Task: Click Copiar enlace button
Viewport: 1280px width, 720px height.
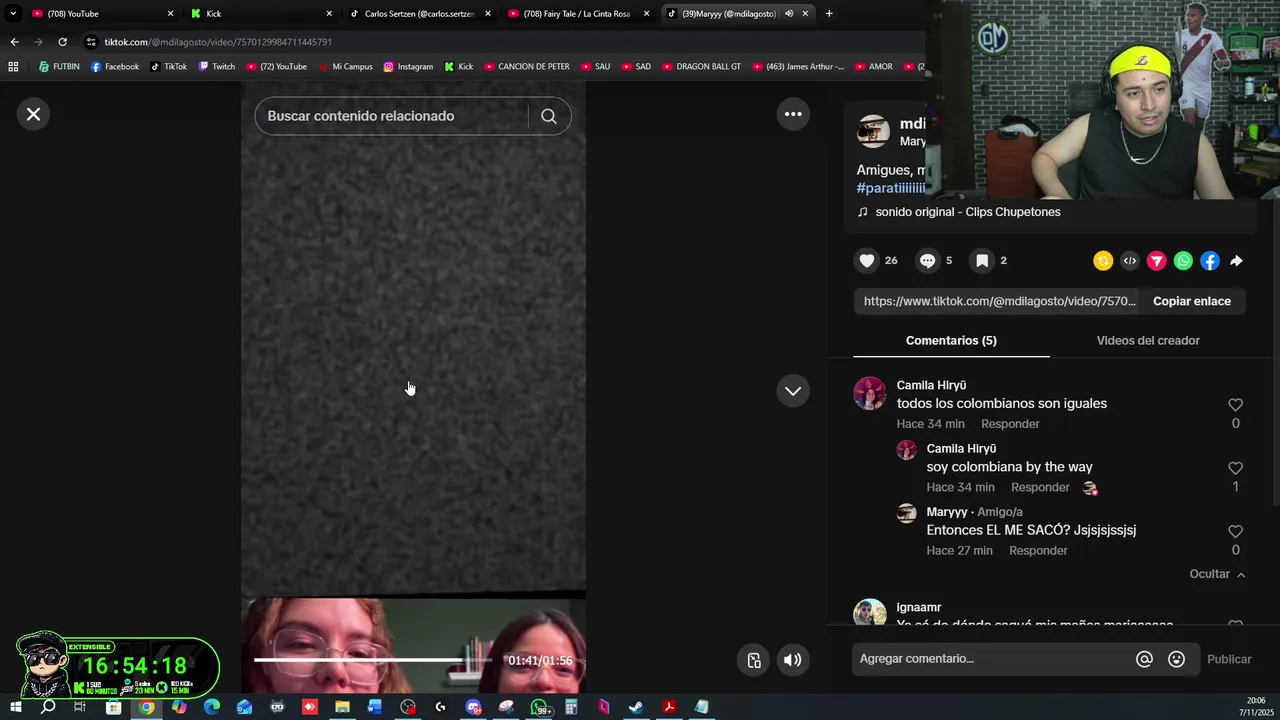Action: tap(1192, 301)
